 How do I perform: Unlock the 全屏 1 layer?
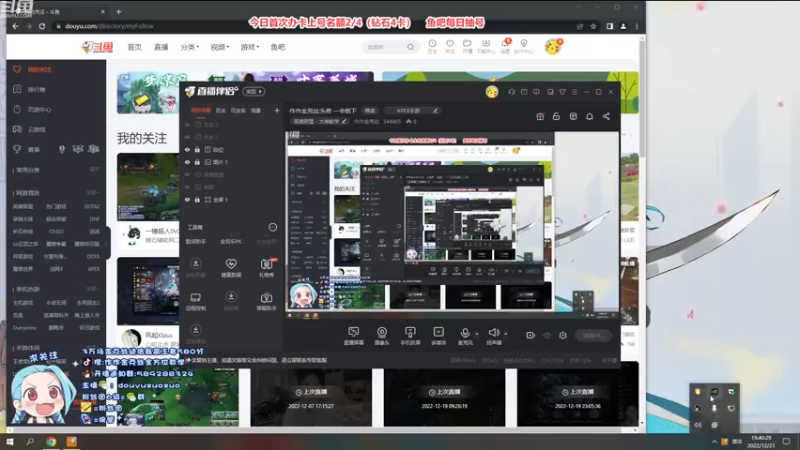click(x=197, y=200)
